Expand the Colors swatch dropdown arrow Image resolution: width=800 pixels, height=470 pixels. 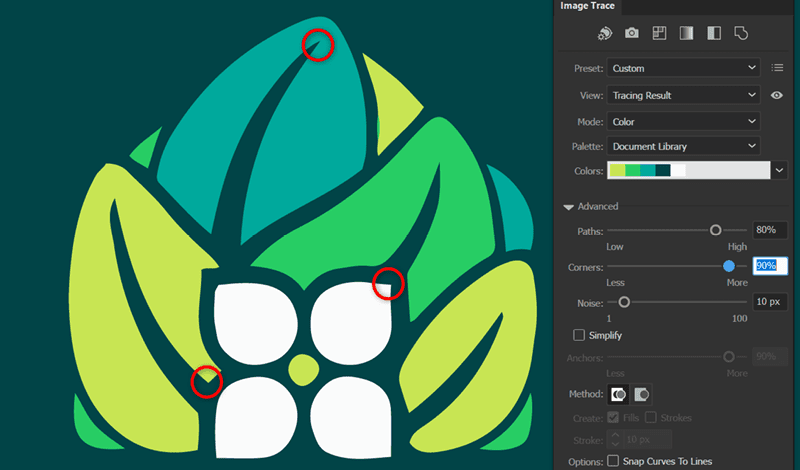[x=779, y=170]
